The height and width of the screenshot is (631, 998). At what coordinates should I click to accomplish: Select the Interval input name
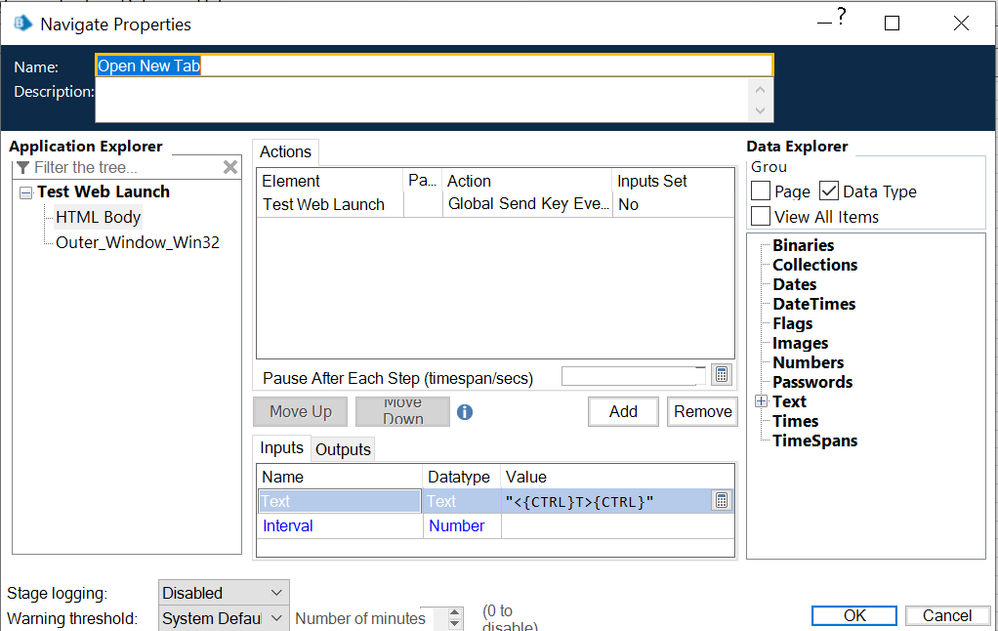pyautogui.click(x=288, y=526)
